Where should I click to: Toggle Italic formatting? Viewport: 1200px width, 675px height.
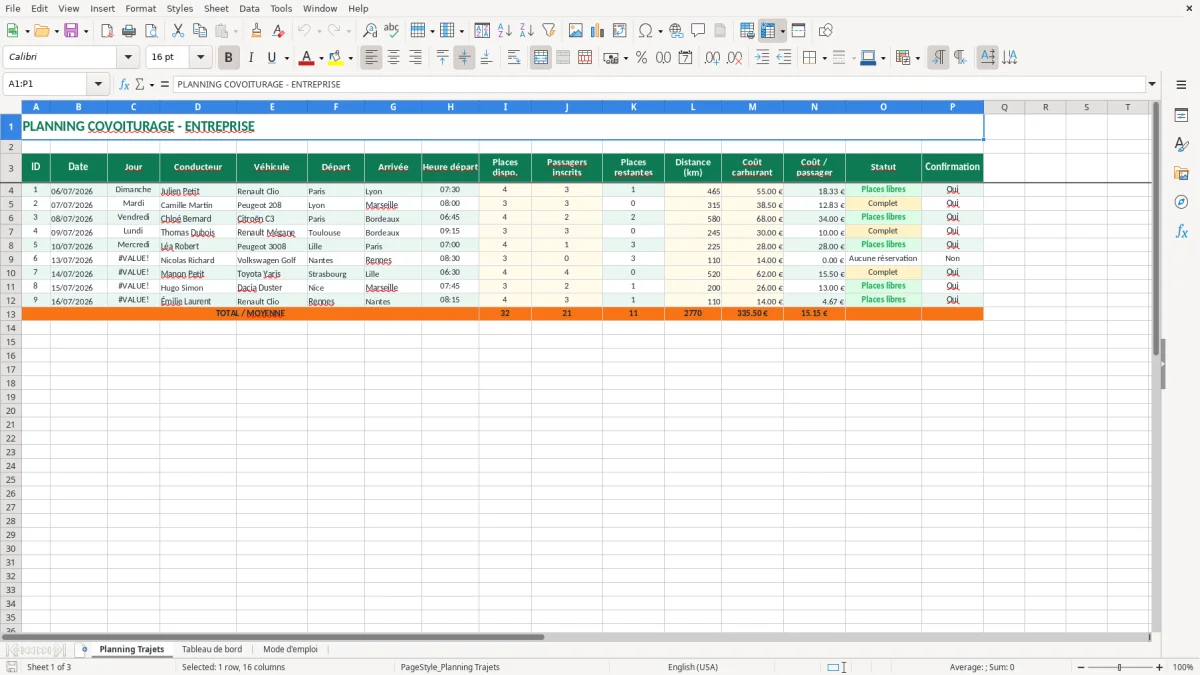(x=250, y=58)
